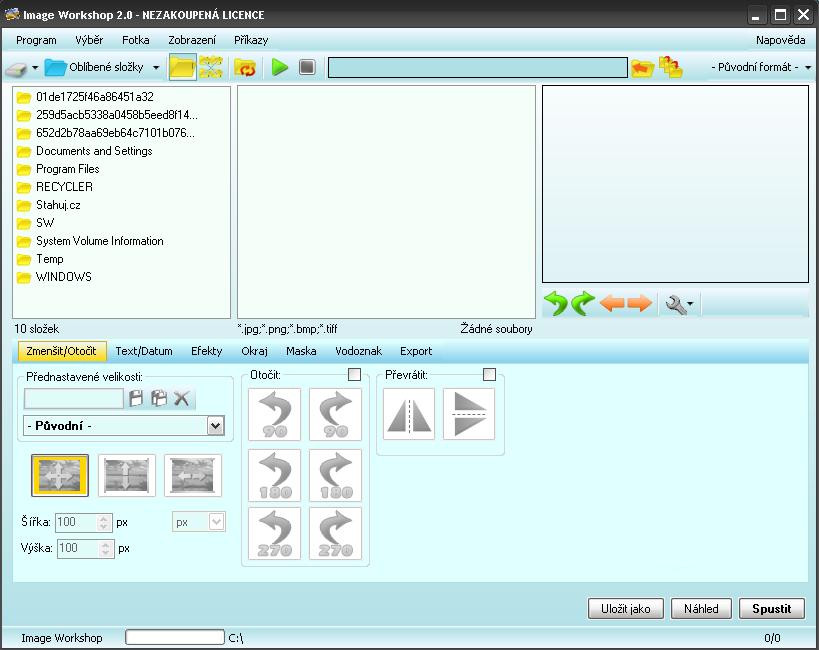
Task: Expand the drive selector dropdown arrow
Action: pyautogui.click(x=35, y=68)
